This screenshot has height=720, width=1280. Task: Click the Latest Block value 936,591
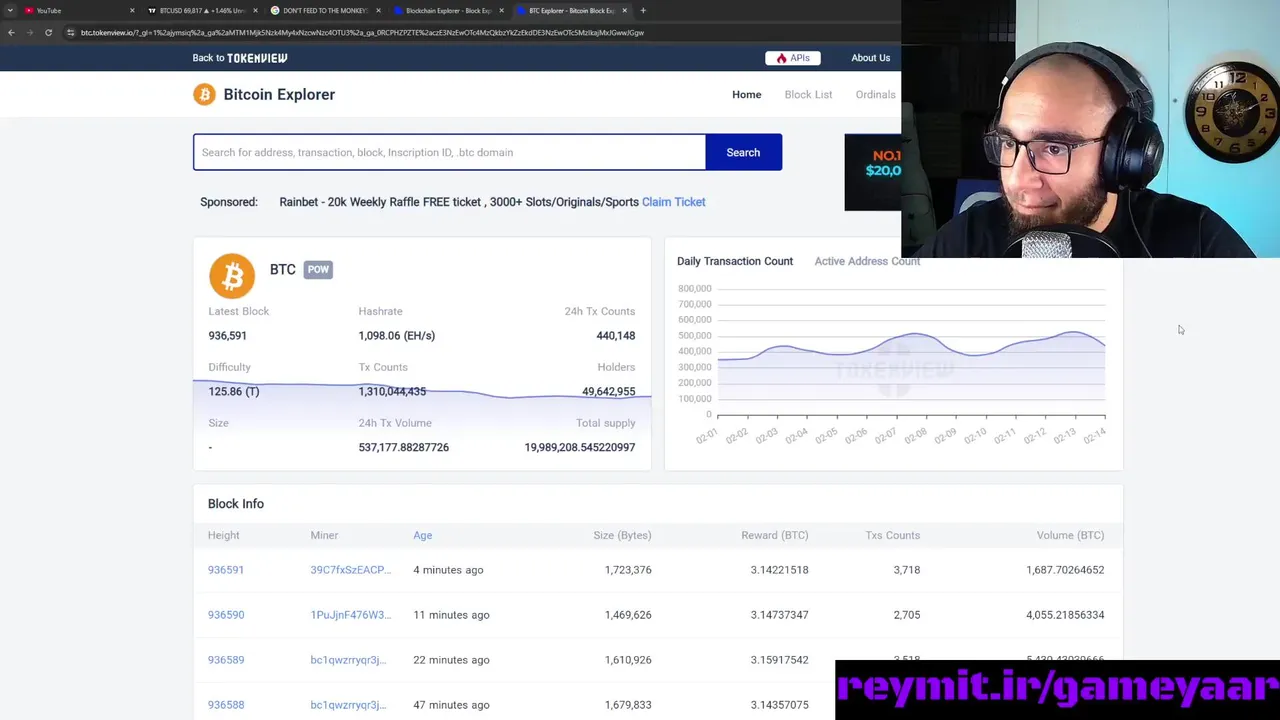pyautogui.click(x=227, y=336)
